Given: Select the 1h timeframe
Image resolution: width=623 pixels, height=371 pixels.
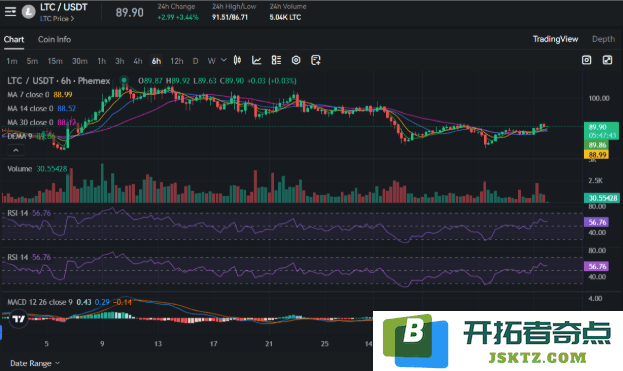Looking at the screenshot, I should [101, 61].
